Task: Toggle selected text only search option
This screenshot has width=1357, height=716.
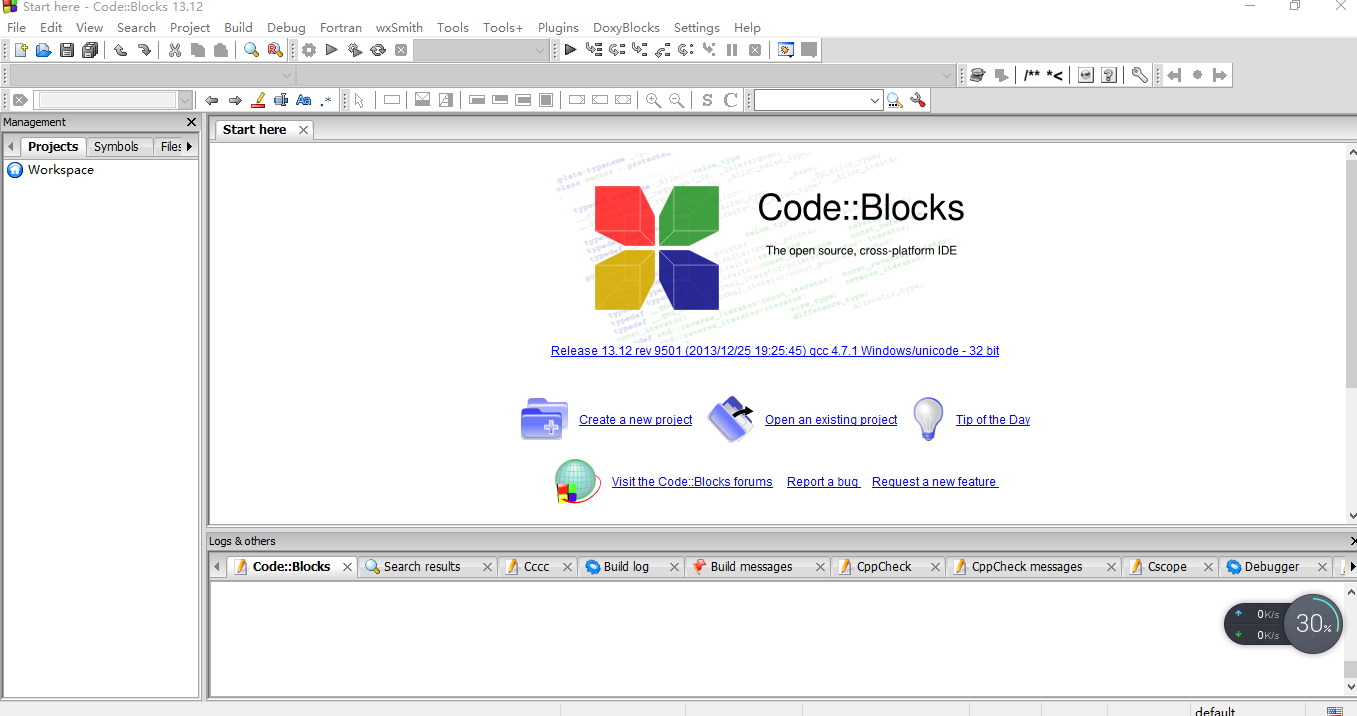Action: pyautogui.click(x=281, y=100)
